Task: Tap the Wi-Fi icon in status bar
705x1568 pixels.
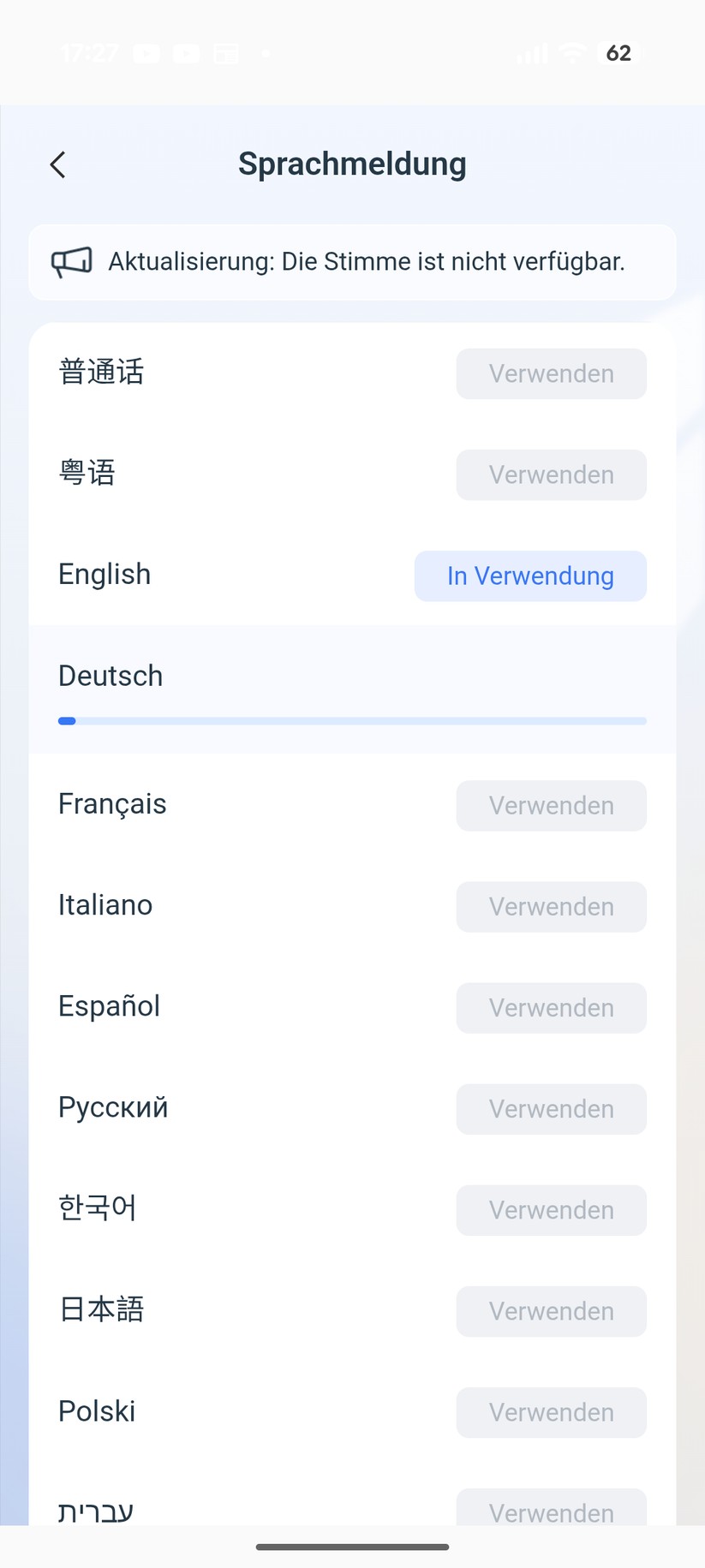Action: point(571,53)
